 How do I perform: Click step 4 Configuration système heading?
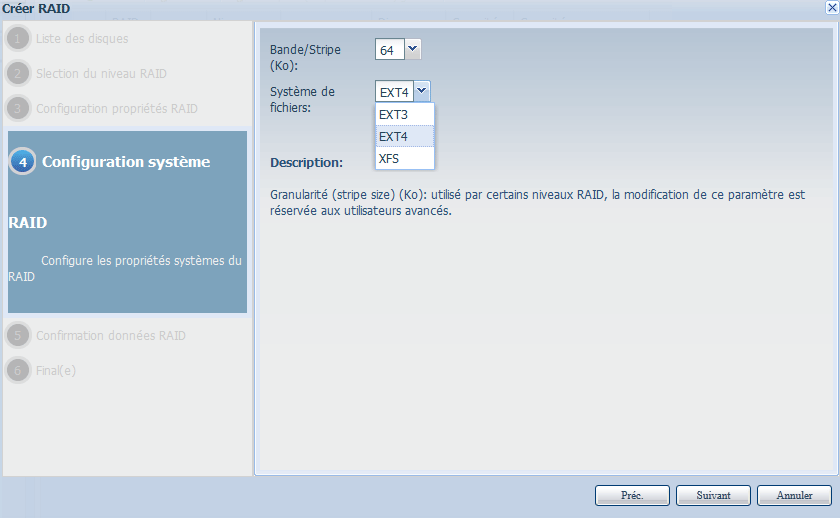point(126,162)
